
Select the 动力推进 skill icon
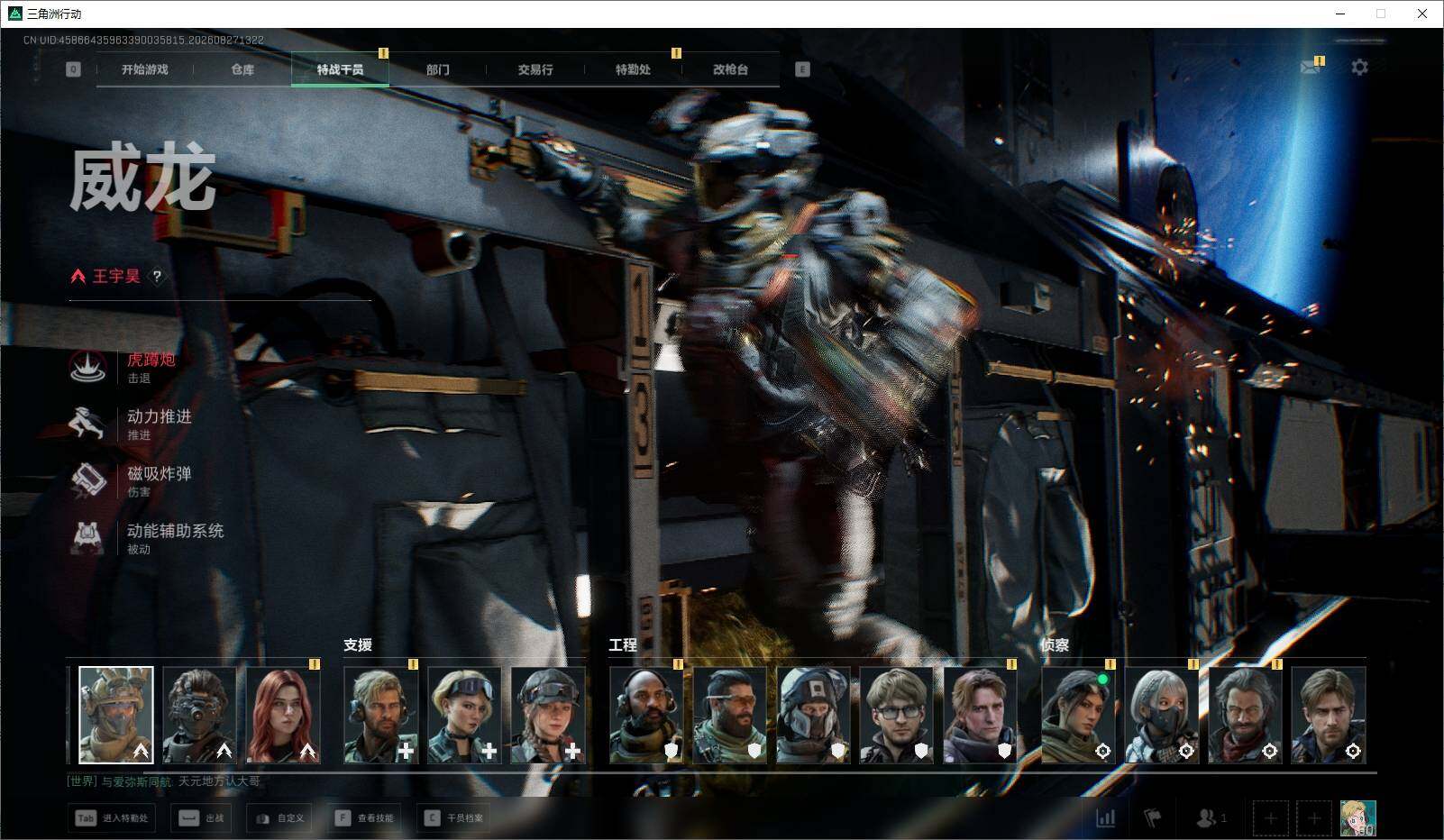pyautogui.click(x=87, y=423)
